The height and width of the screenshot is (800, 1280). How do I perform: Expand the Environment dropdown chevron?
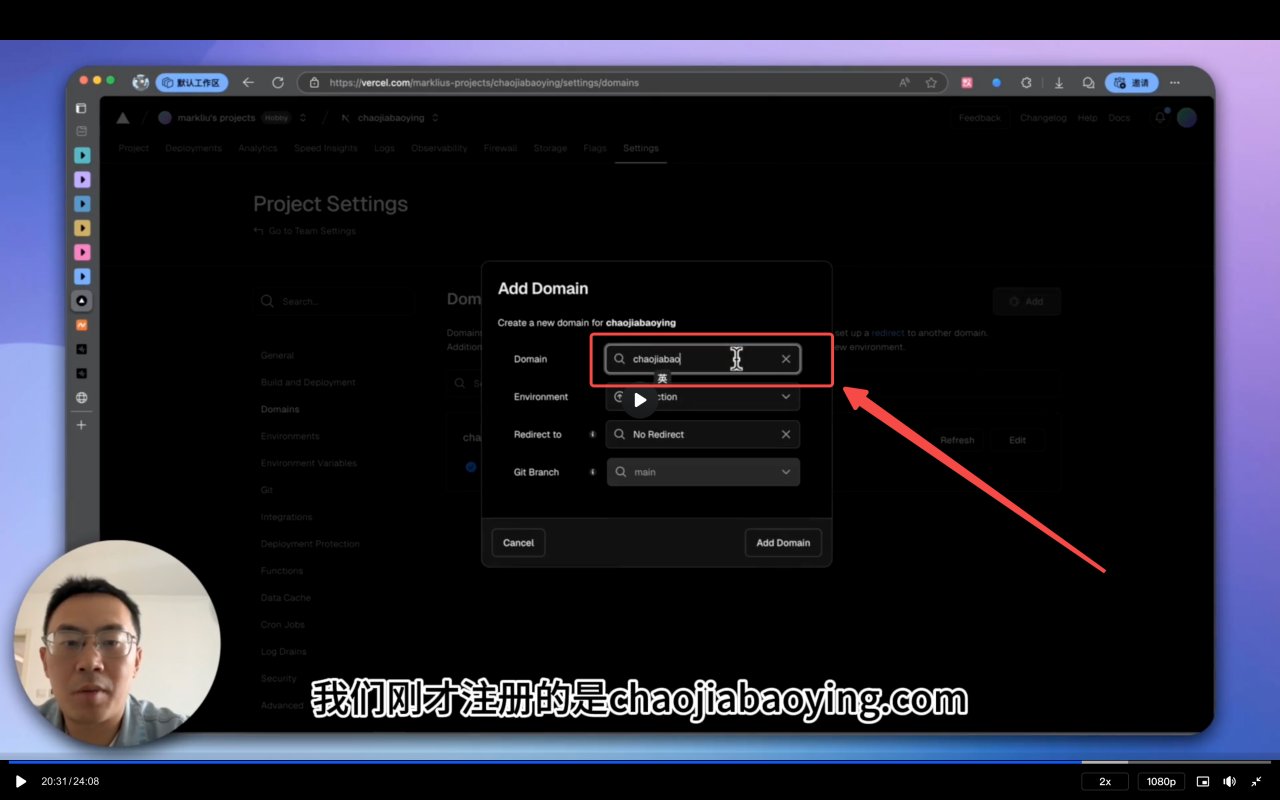[785, 397]
